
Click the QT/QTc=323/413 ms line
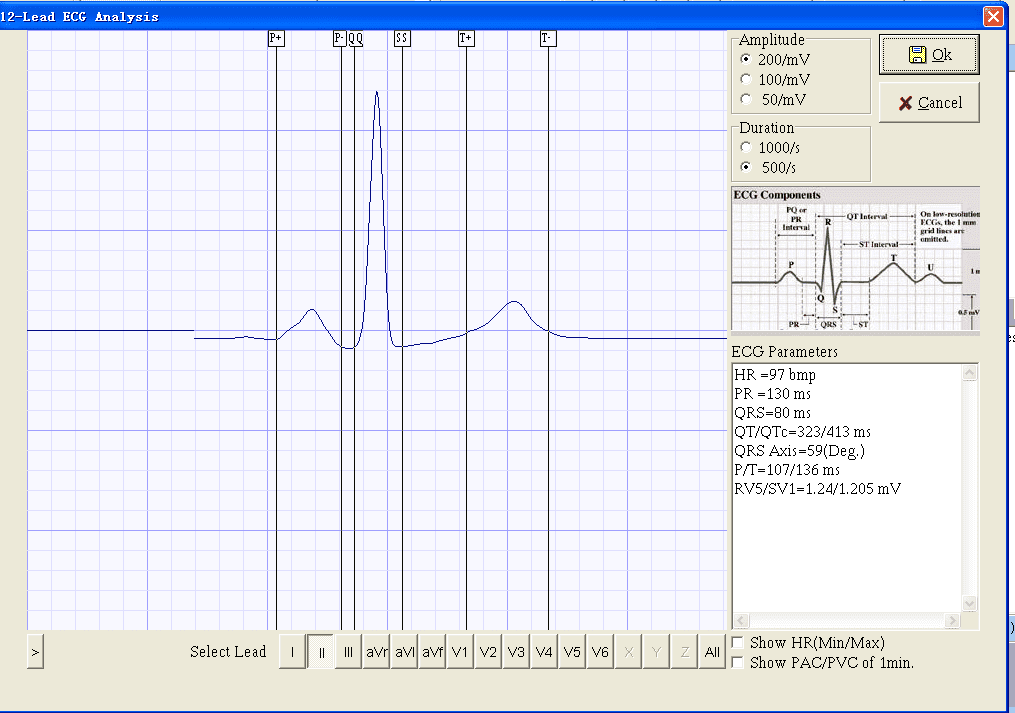click(x=803, y=432)
